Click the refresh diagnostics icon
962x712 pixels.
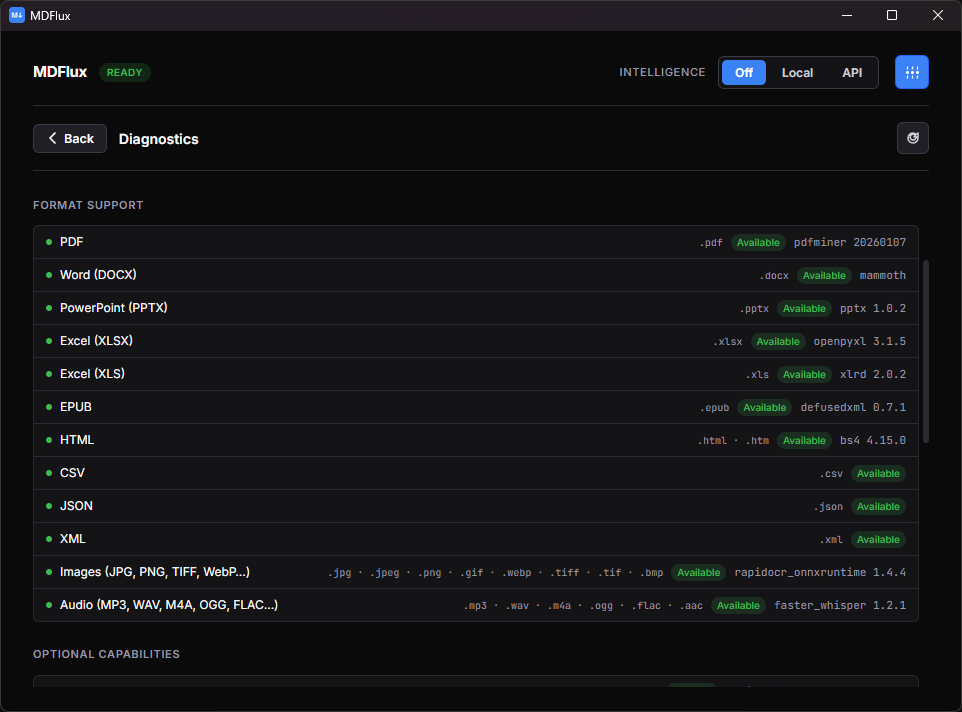coord(913,138)
